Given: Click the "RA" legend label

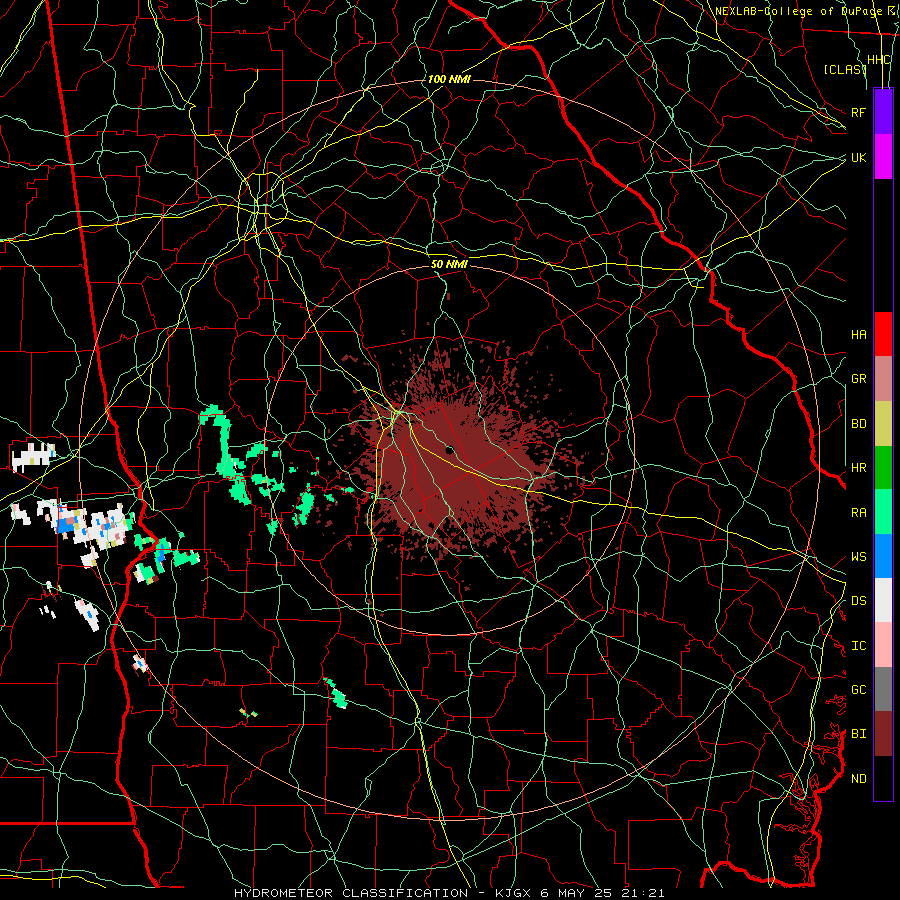Looking at the screenshot, I should [858, 513].
